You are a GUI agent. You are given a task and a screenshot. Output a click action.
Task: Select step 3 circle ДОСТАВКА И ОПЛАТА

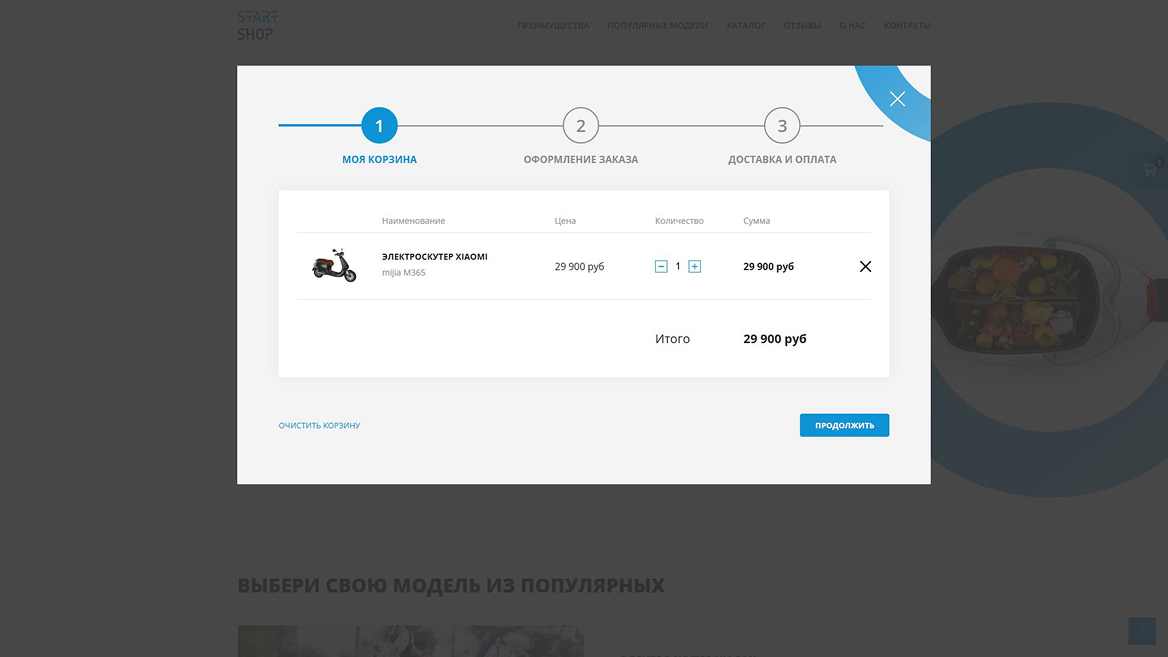pyautogui.click(x=782, y=126)
